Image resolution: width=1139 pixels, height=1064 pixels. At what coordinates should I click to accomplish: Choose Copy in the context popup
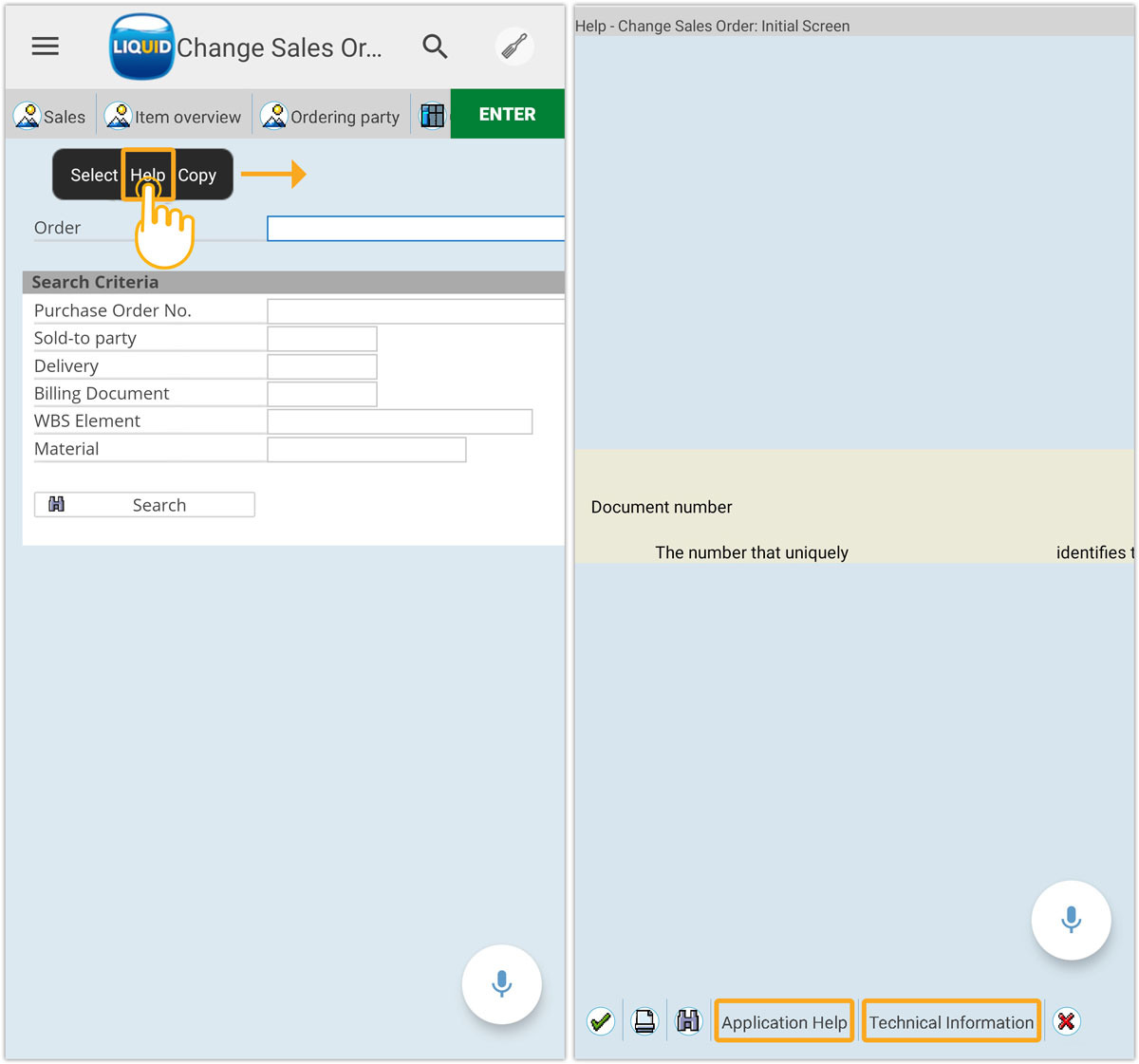[x=197, y=175]
